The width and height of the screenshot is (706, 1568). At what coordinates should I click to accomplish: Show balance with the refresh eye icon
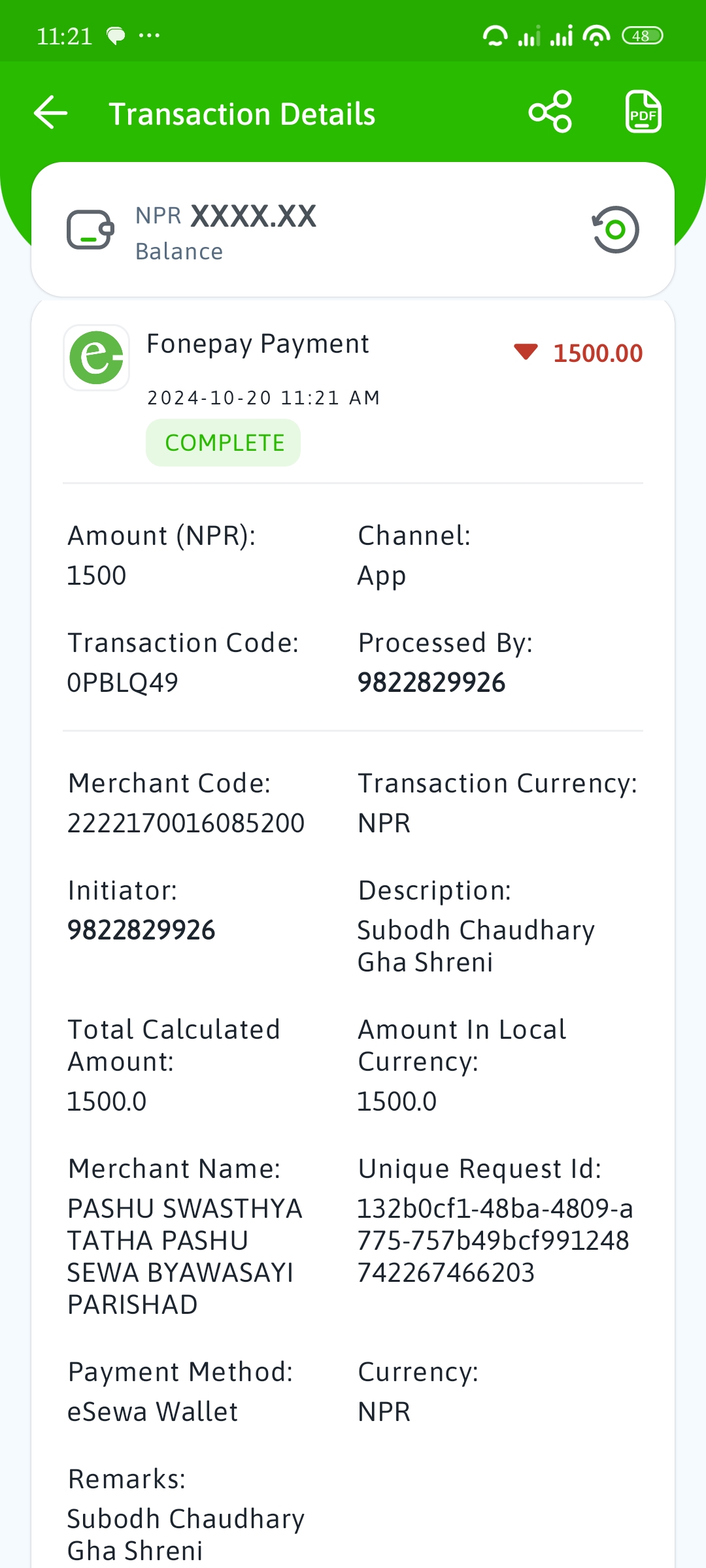tap(615, 229)
